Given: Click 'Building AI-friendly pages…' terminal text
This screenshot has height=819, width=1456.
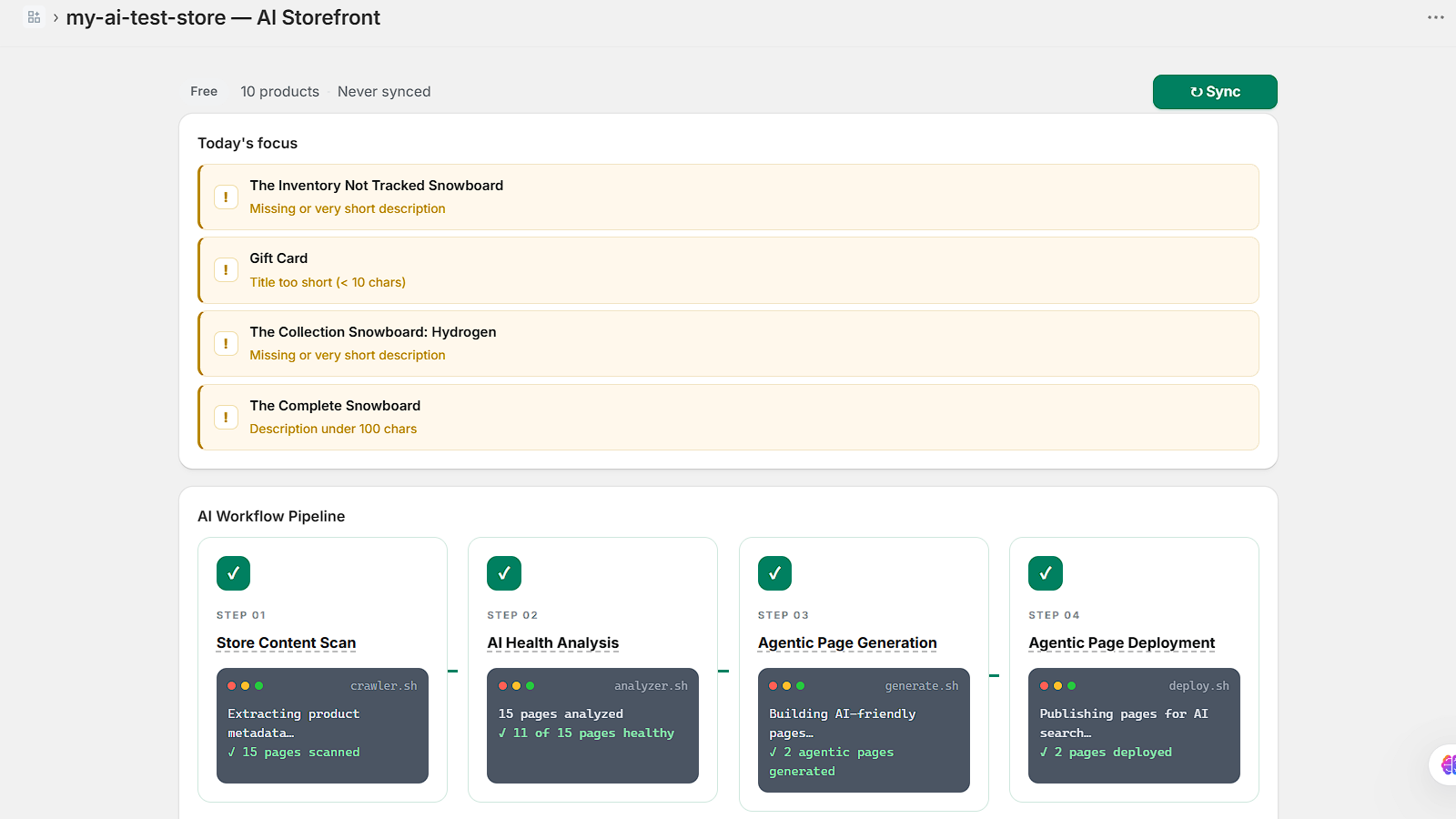Looking at the screenshot, I should coord(843,723).
